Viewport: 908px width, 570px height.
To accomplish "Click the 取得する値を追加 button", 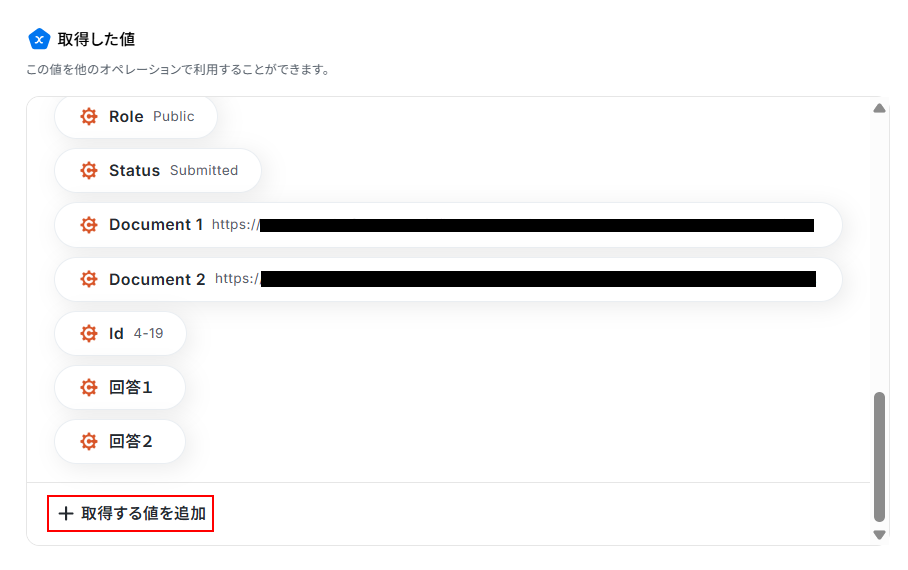I will click(130, 513).
